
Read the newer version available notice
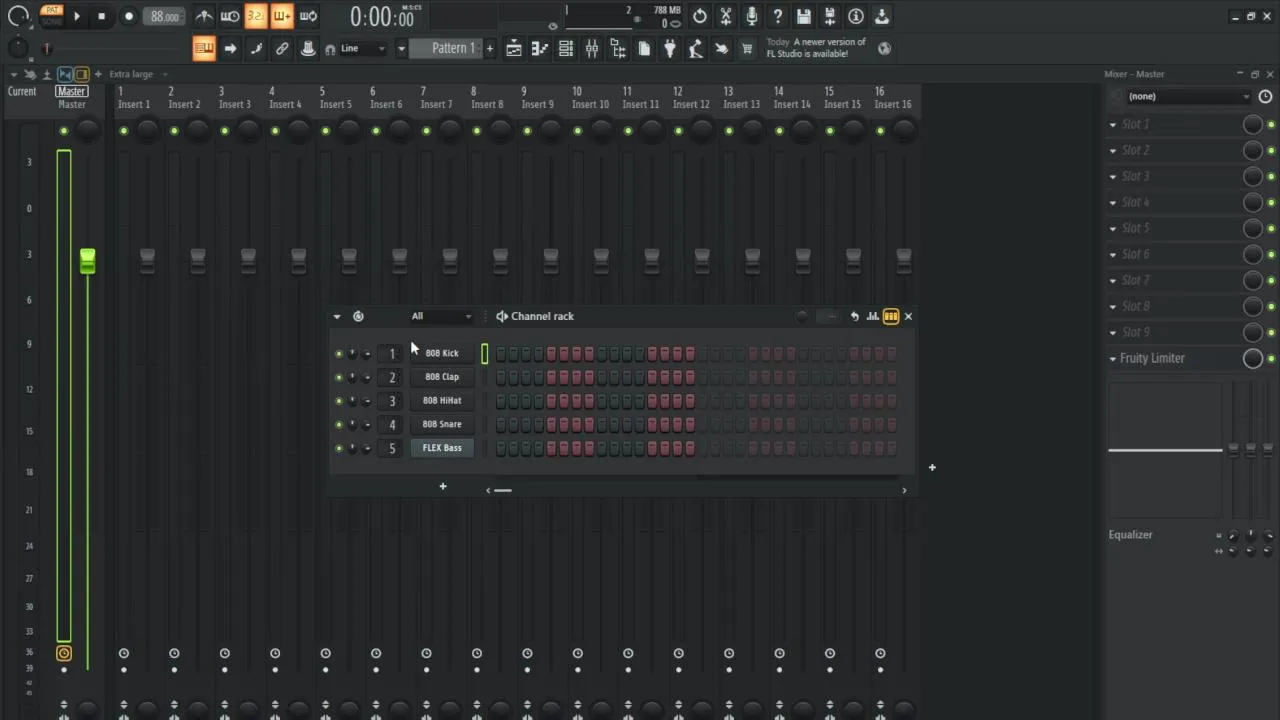pyautogui.click(x=816, y=48)
